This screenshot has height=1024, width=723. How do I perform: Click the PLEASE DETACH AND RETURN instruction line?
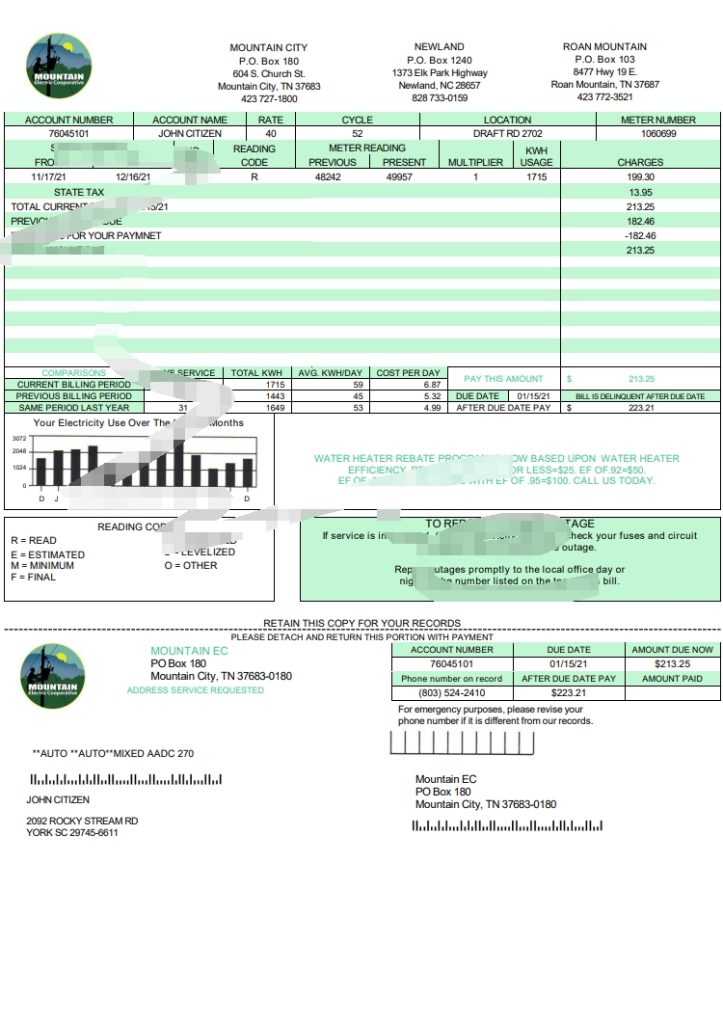coord(362,637)
